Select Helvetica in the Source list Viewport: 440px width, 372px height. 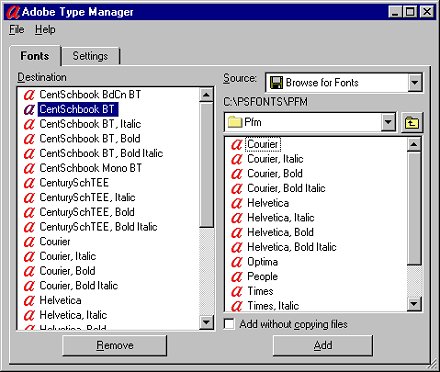tap(268, 203)
